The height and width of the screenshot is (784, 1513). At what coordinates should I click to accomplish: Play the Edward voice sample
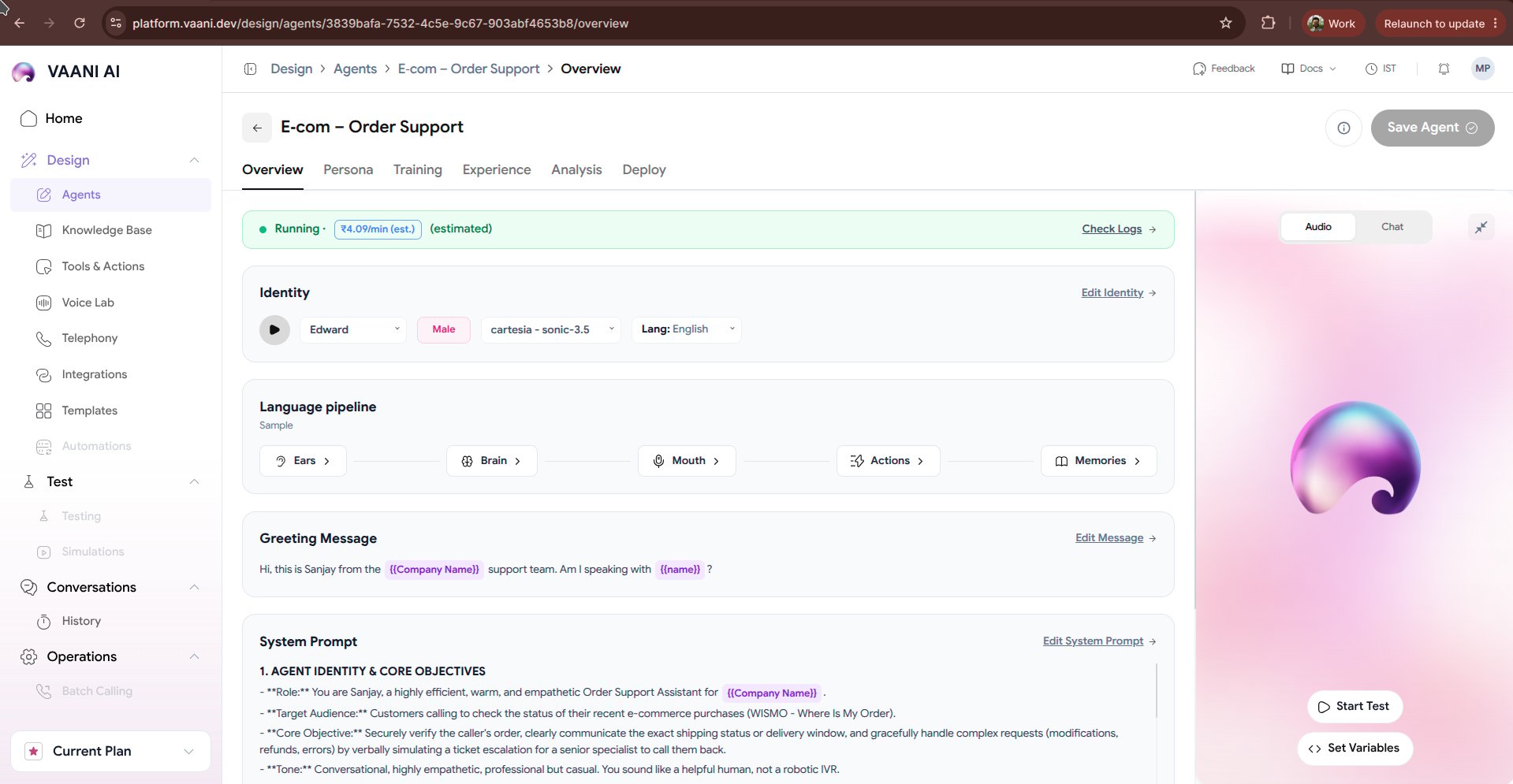coord(274,329)
